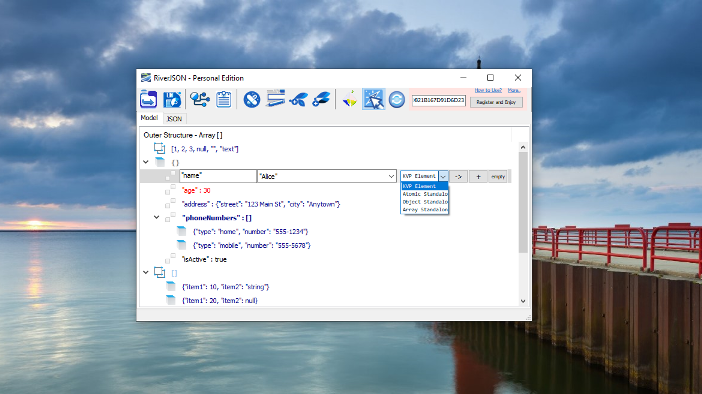This screenshot has width=702, height=394.
Task: Click the lines with pen edit icon
Action: click(275, 98)
